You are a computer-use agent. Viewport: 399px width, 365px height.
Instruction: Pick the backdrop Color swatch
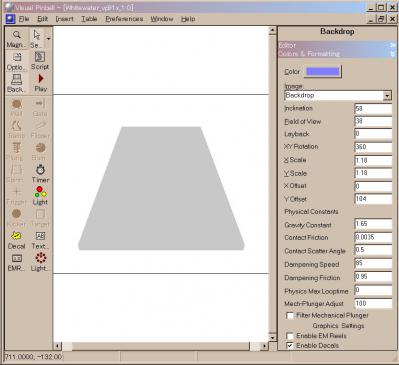(323, 72)
